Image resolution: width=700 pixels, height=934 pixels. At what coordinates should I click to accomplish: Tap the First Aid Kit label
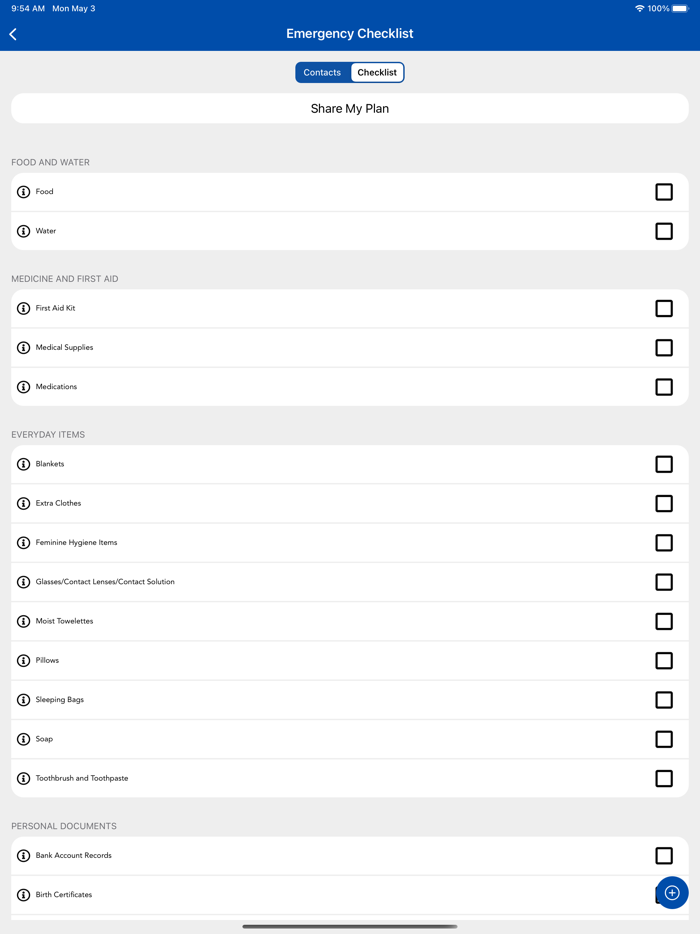tap(55, 308)
